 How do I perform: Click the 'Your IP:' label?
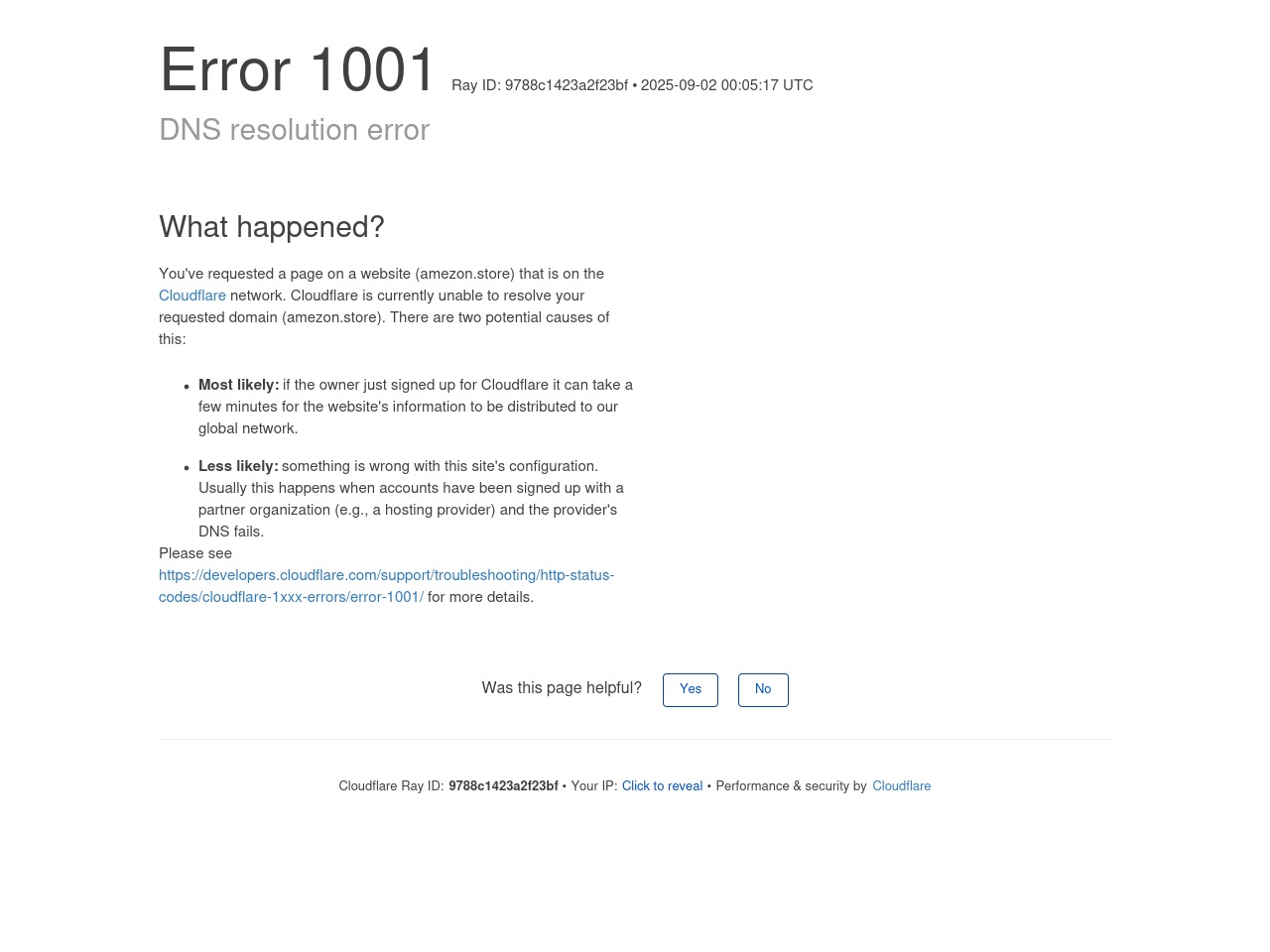[x=594, y=786]
